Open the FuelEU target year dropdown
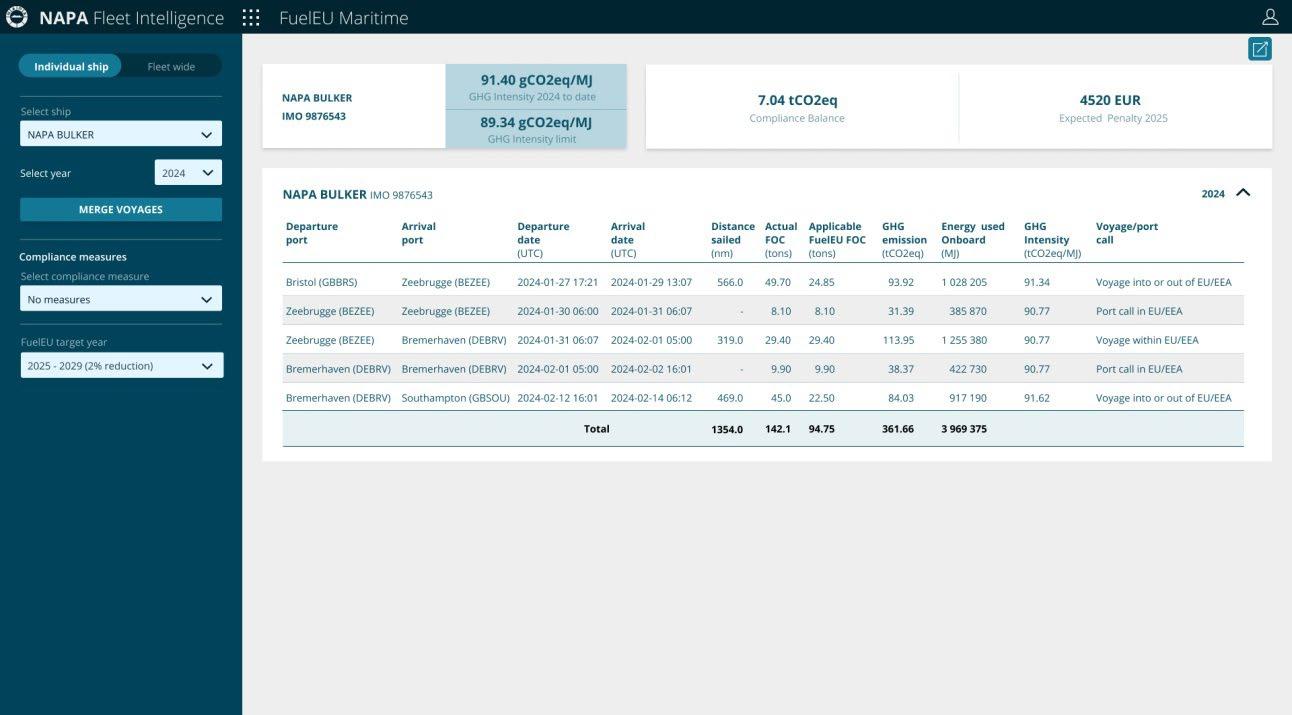 (x=121, y=366)
